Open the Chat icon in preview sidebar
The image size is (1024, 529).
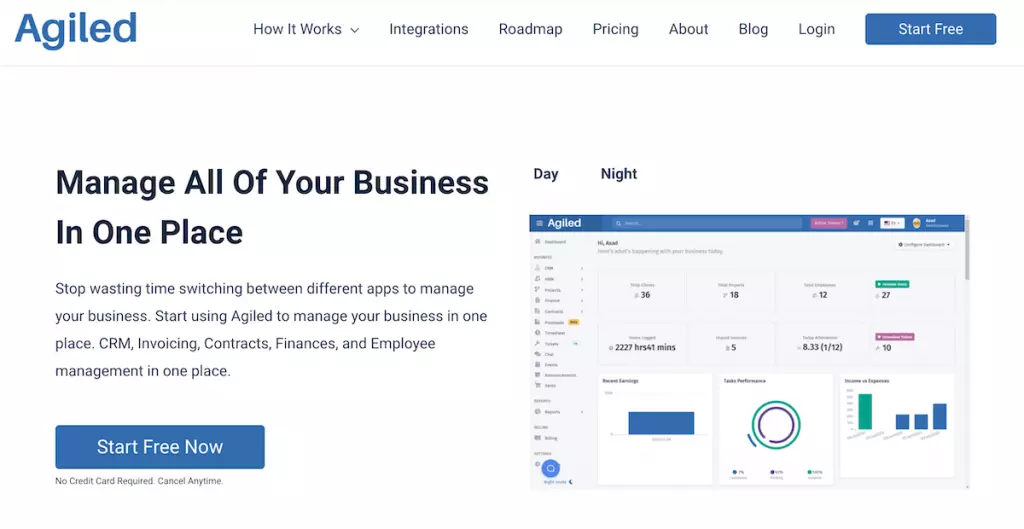(x=537, y=354)
